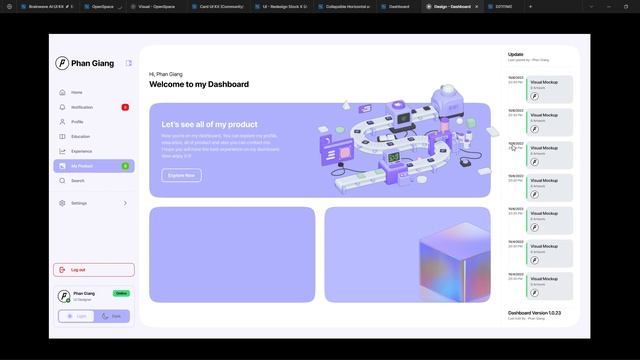
Task: Click the Dashboard Version 1.0.23 text
Action: [x=534, y=313]
